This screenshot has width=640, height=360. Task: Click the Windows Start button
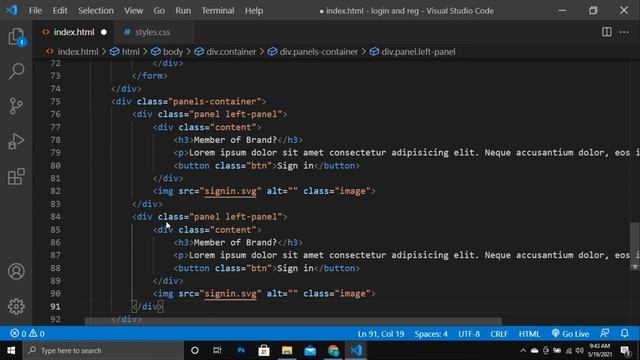11,350
